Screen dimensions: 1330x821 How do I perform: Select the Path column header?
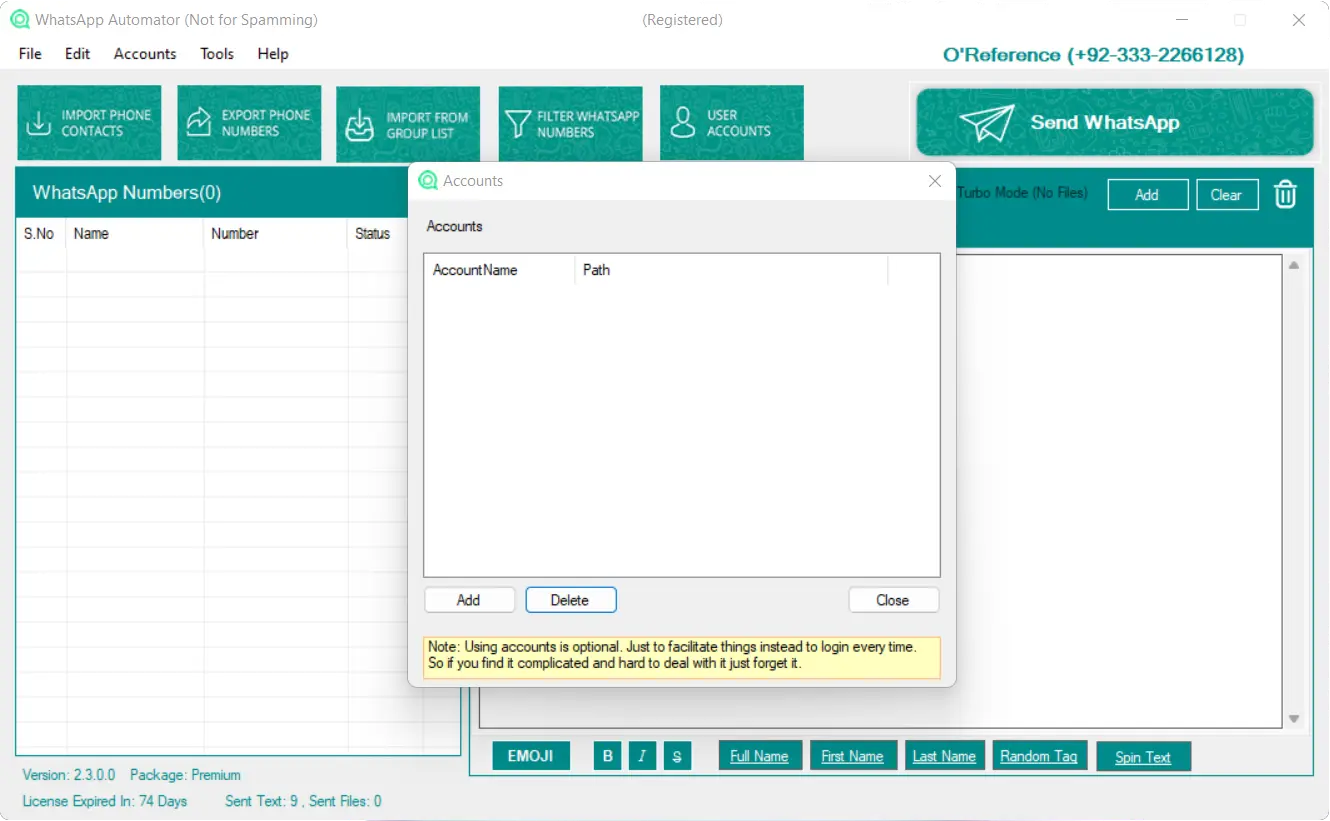731,270
